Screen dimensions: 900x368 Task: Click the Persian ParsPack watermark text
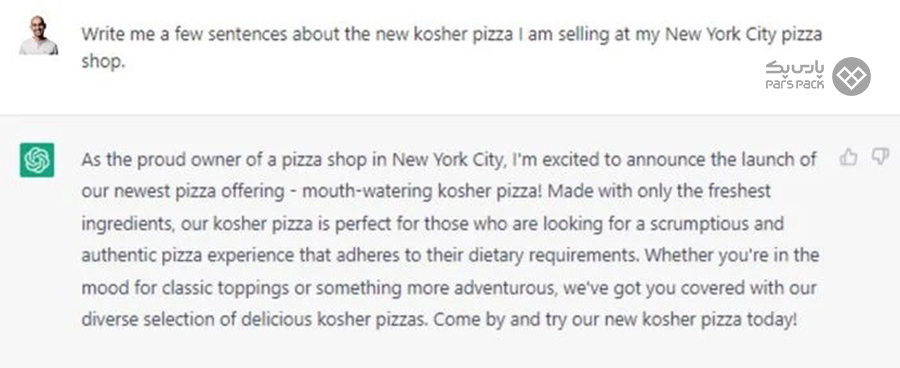796,69
